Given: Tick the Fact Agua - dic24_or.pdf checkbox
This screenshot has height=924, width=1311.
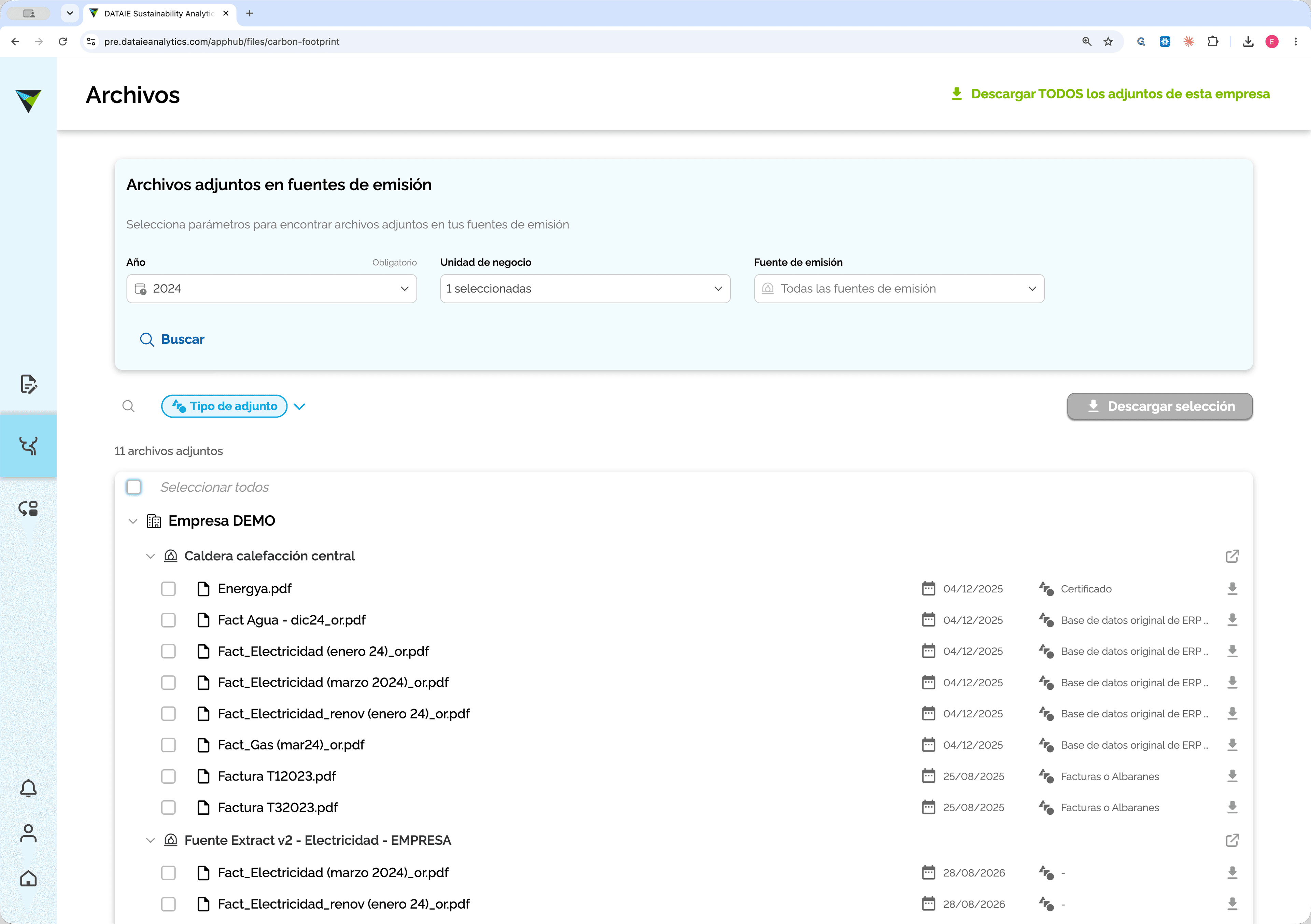Looking at the screenshot, I should point(168,620).
